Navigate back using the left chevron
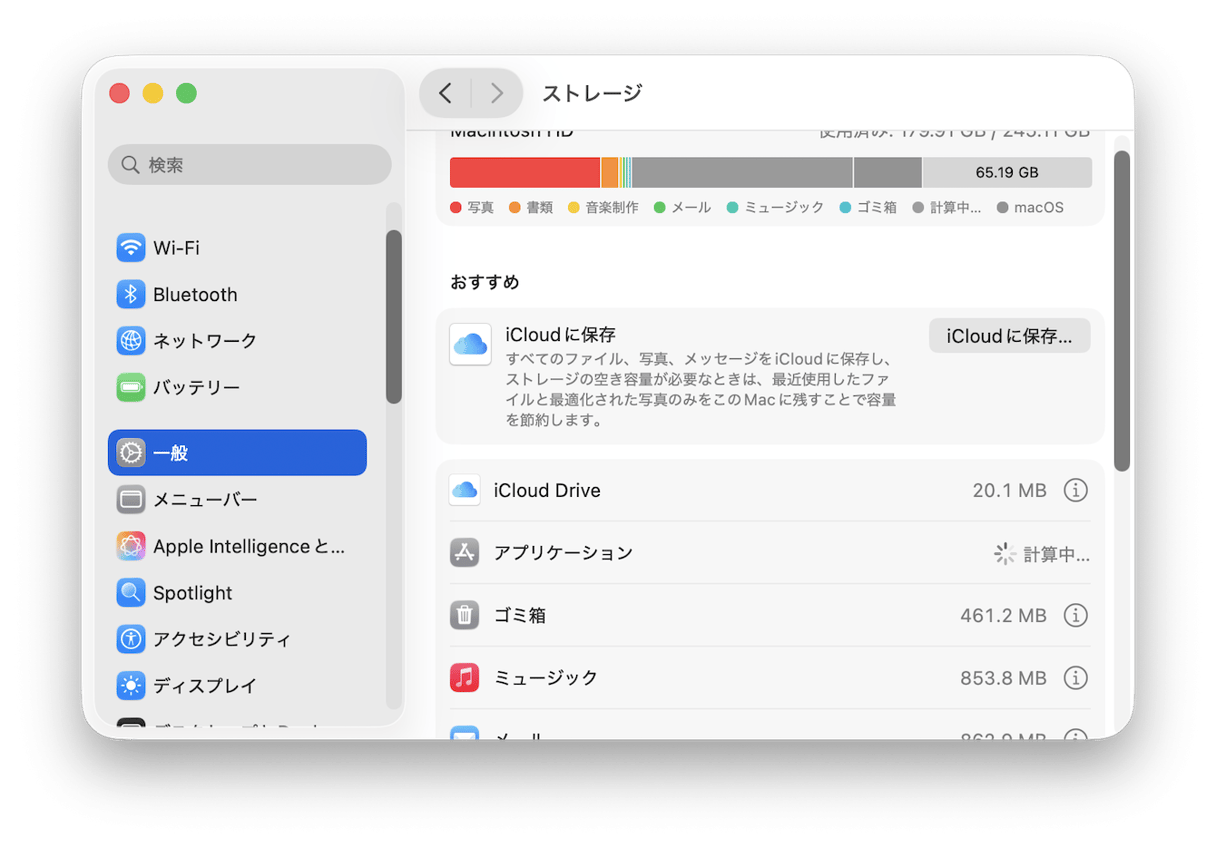The width and height of the screenshot is (1216, 847). coord(445,93)
